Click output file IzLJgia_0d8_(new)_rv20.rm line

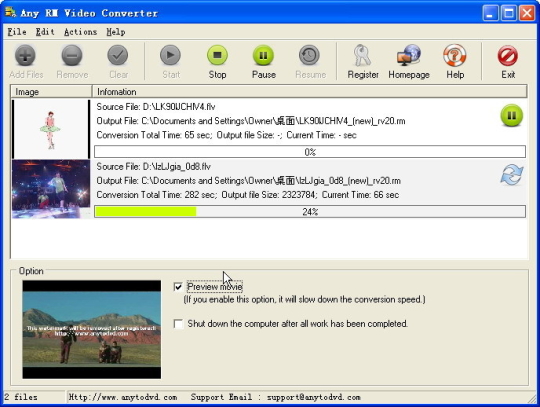click(x=248, y=181)
